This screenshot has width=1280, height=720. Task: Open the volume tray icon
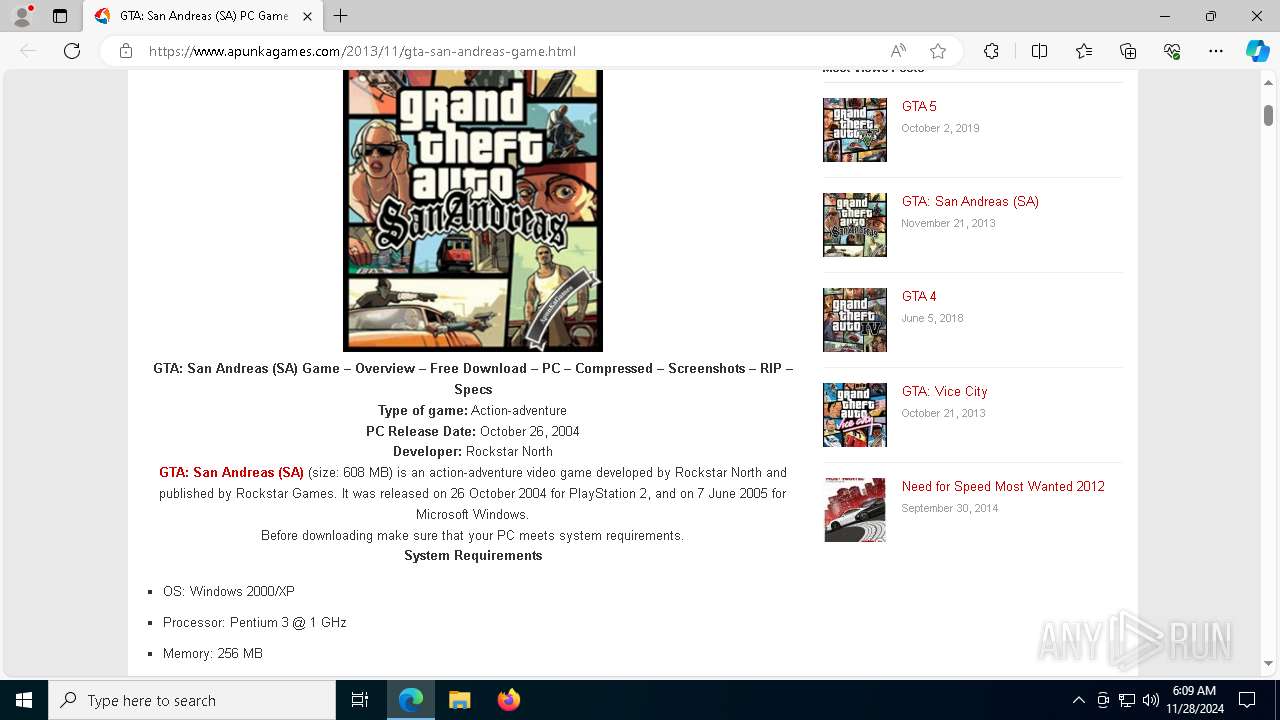pos(1150,700)
